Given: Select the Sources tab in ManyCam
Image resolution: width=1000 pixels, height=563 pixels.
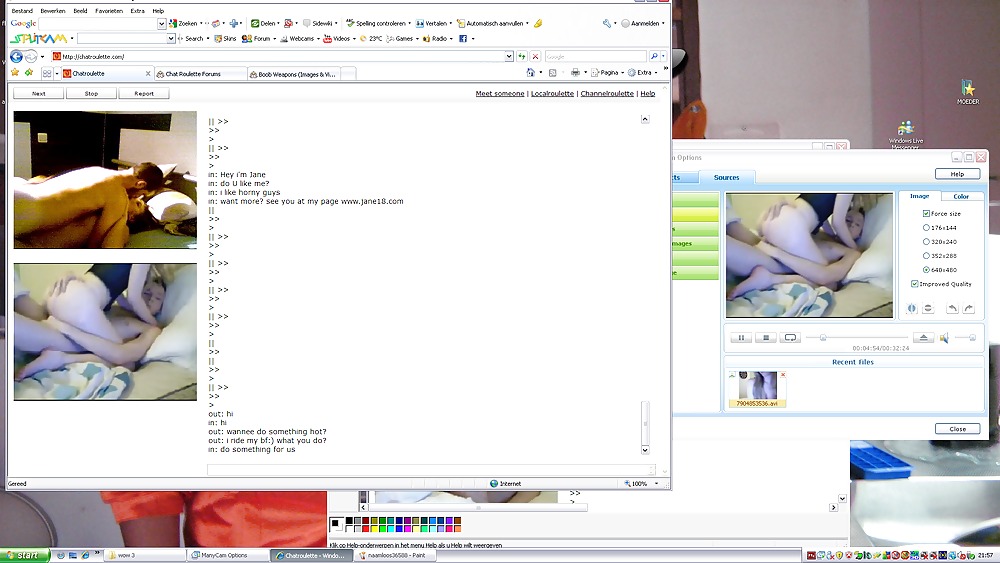Looking at the screenshot, I should (x=726, y=178).
